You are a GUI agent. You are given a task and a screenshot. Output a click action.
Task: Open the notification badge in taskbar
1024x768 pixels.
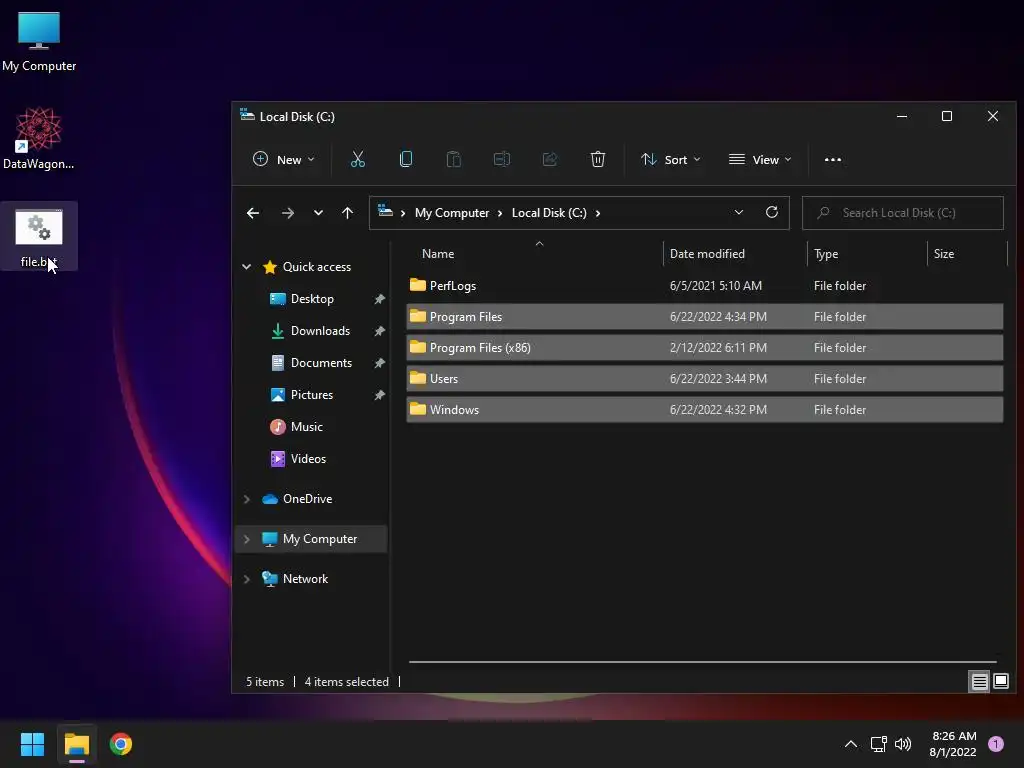[x=996, y=744]
